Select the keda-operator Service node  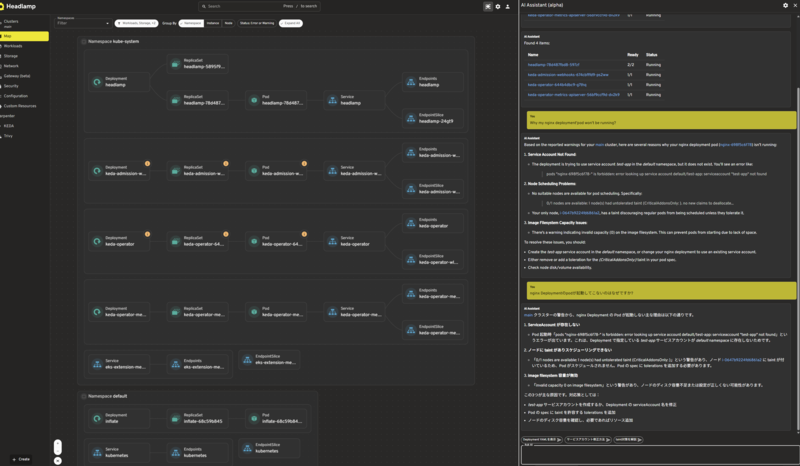[x=354, y=241]
